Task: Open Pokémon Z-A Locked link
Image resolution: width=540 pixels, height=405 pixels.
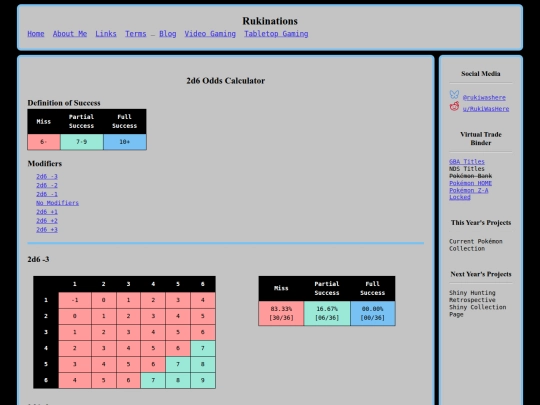Action: (x=469, y=194)
